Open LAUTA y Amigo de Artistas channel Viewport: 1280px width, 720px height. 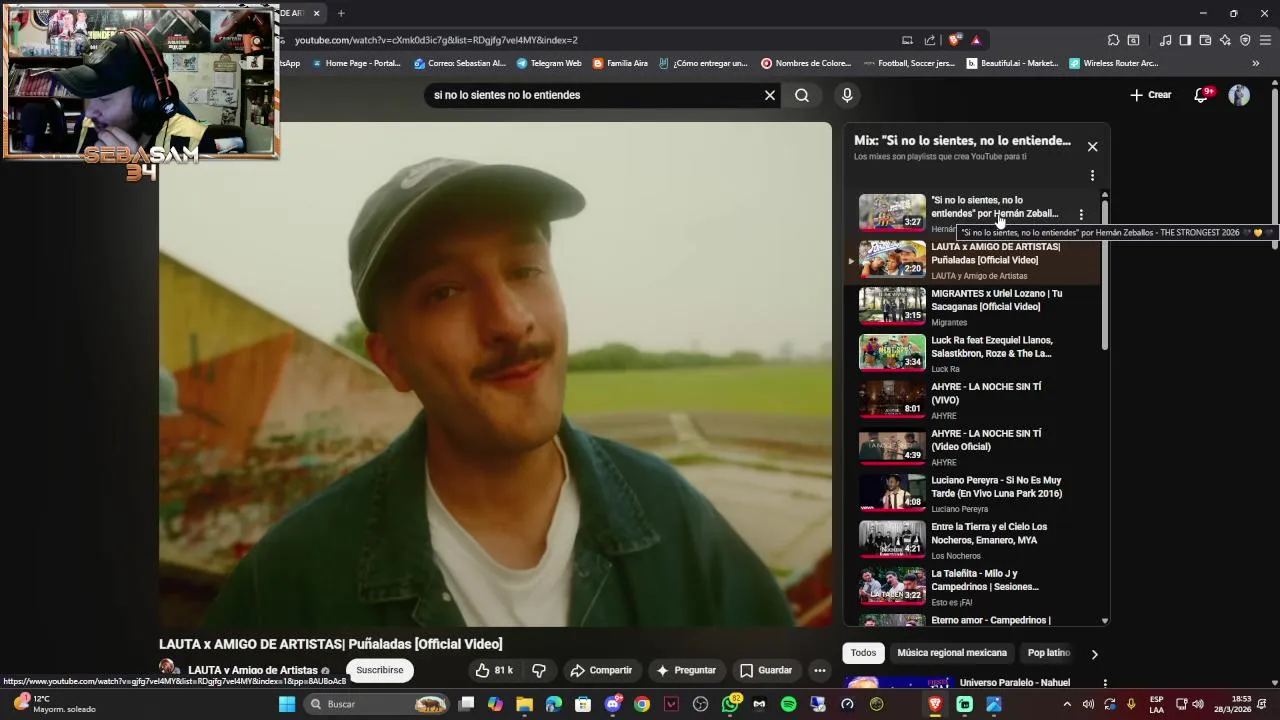(252, 670)
